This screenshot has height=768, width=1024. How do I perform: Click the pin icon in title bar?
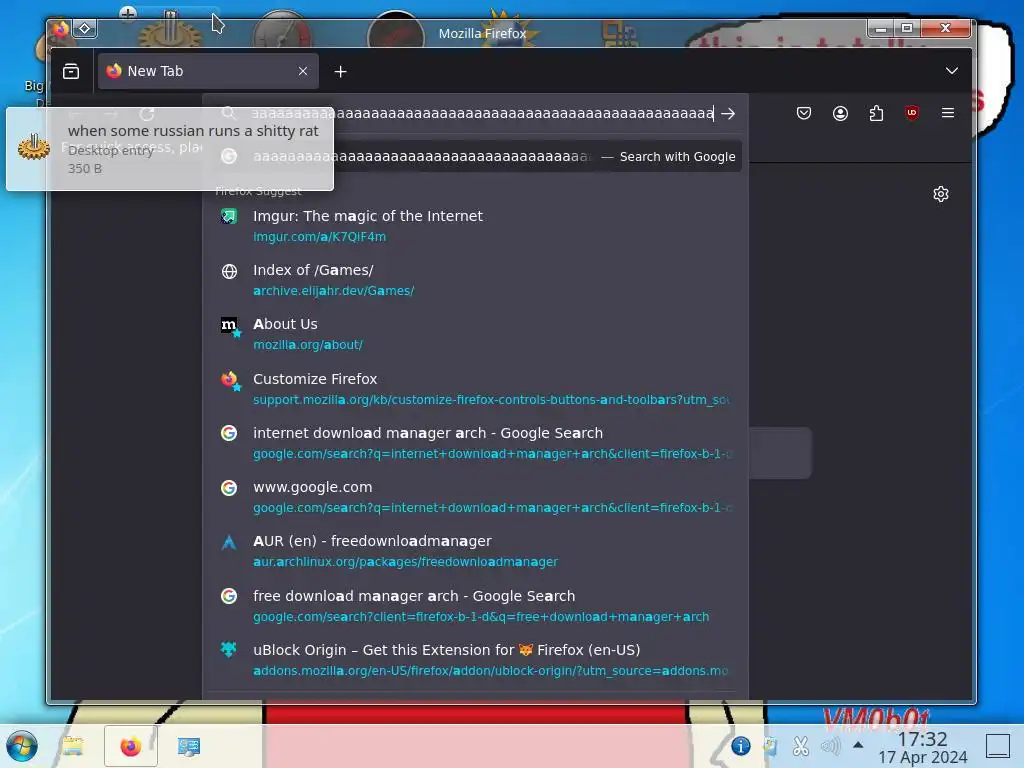(x=85, y=29)
